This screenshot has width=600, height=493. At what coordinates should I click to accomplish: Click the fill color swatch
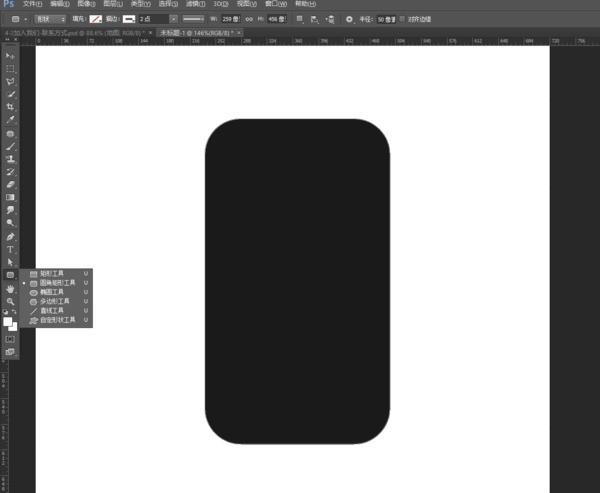click(95, 18)
